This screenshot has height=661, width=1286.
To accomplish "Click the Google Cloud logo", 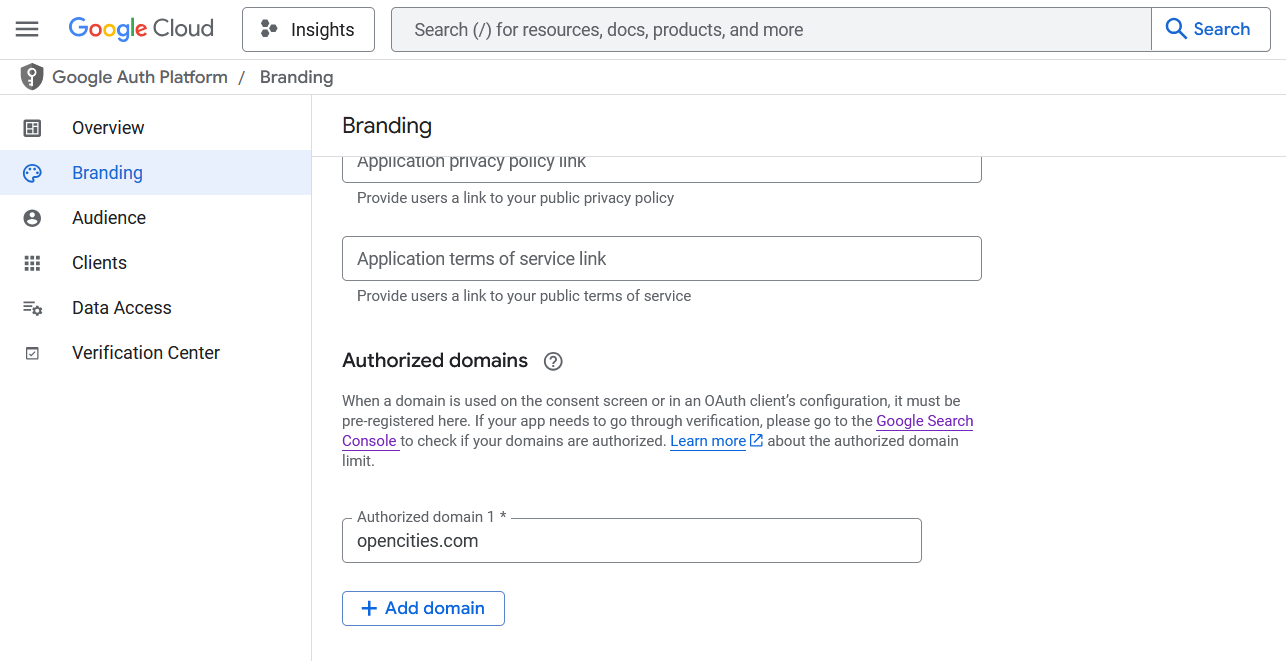I will click(140, 28).
